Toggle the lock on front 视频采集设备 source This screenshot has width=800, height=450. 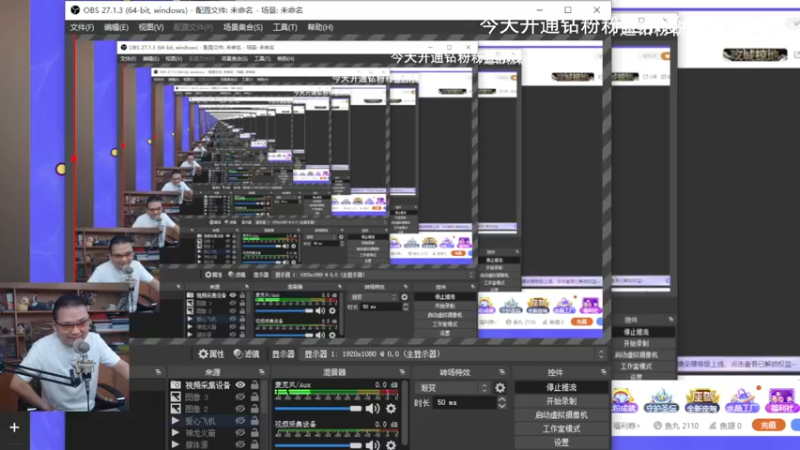[x=255, y=385]
